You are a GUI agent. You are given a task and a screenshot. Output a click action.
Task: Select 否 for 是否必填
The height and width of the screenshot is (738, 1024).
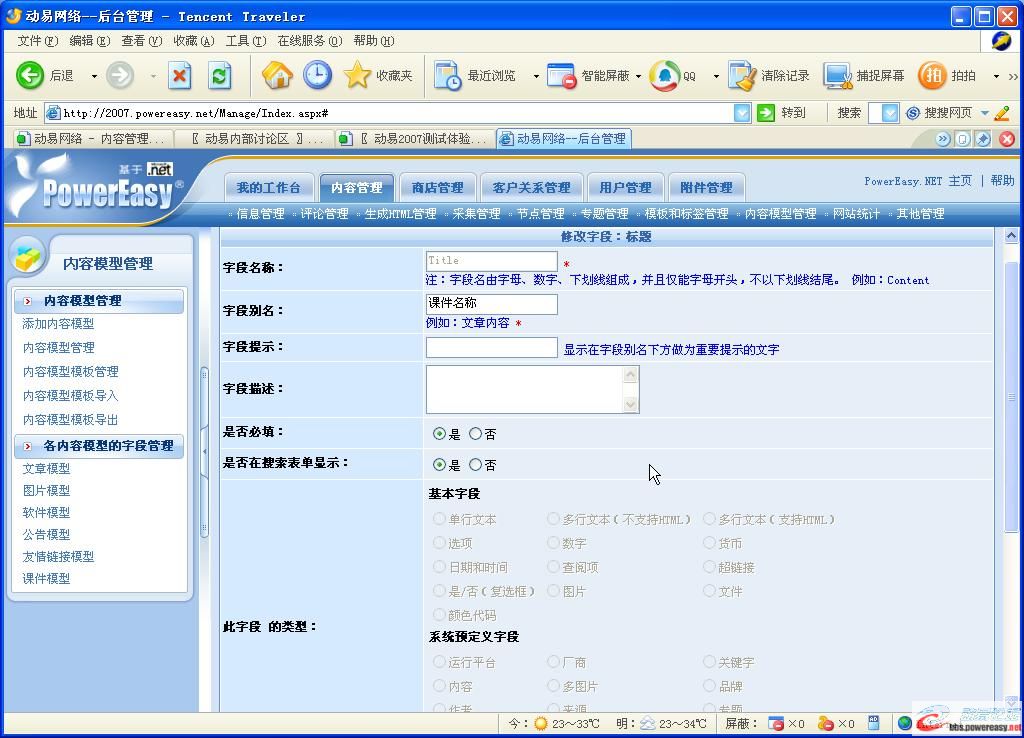pos(478,434)
